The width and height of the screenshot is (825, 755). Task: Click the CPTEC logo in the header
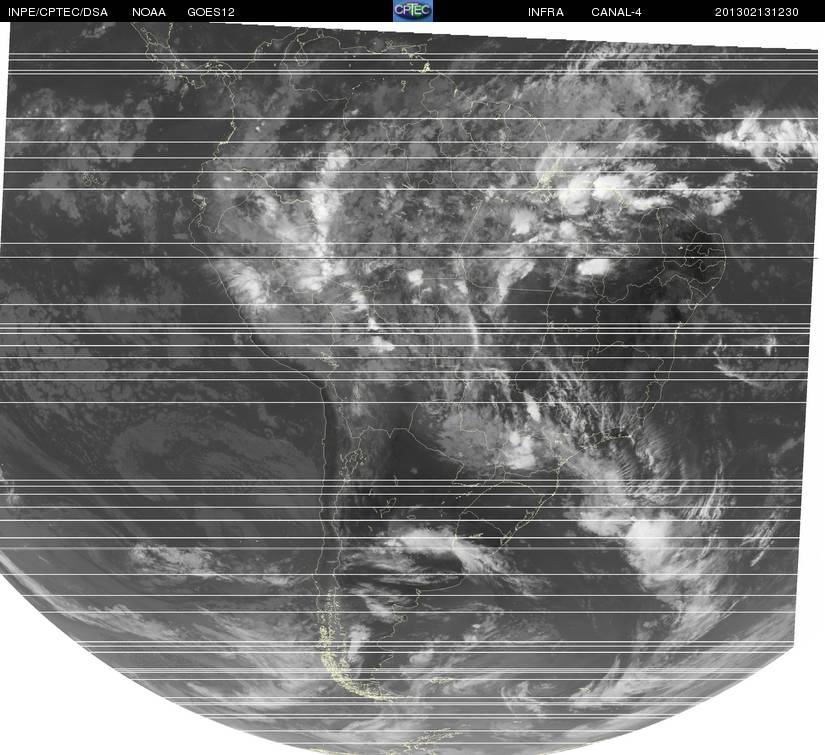[413, 11]
